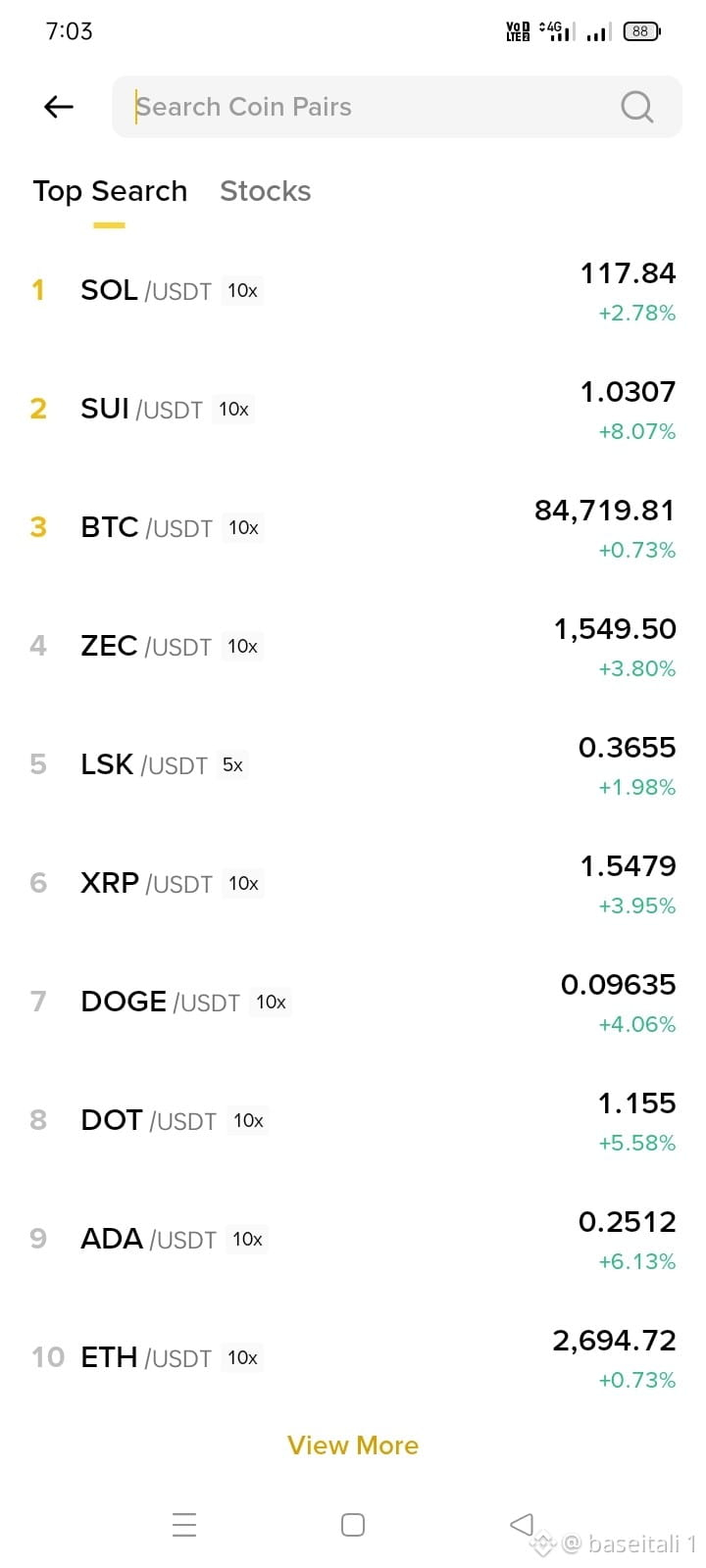Open the XRP/USDT pair

coord(353,885)
